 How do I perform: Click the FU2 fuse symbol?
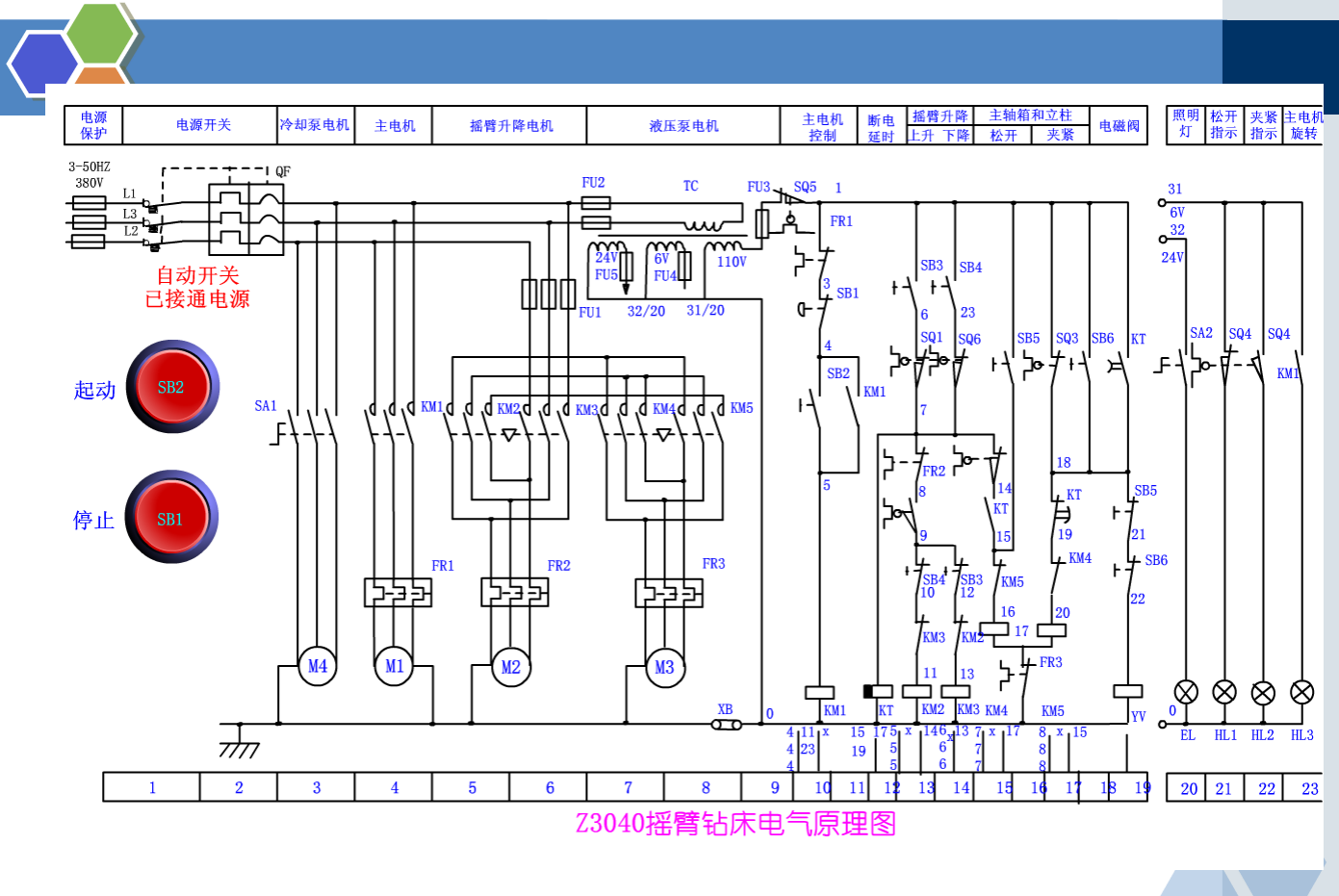pyautogui.click(x=596, y=213)
